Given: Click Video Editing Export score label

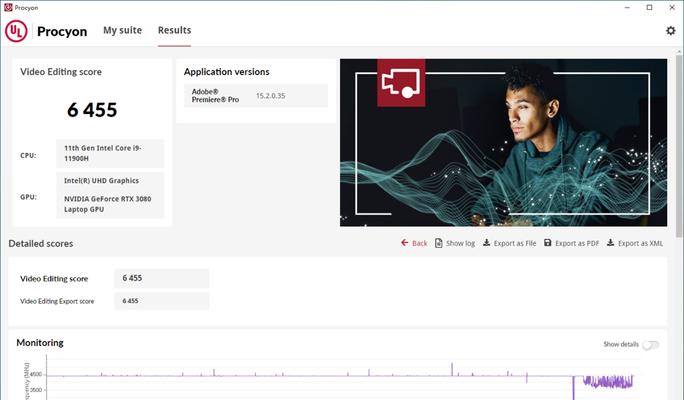Looking at the screenshot, I should [57, 301].
